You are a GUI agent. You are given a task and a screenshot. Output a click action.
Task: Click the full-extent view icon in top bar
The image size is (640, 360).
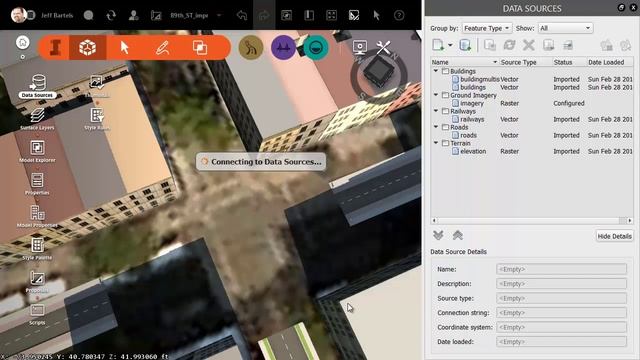(331, 16)
